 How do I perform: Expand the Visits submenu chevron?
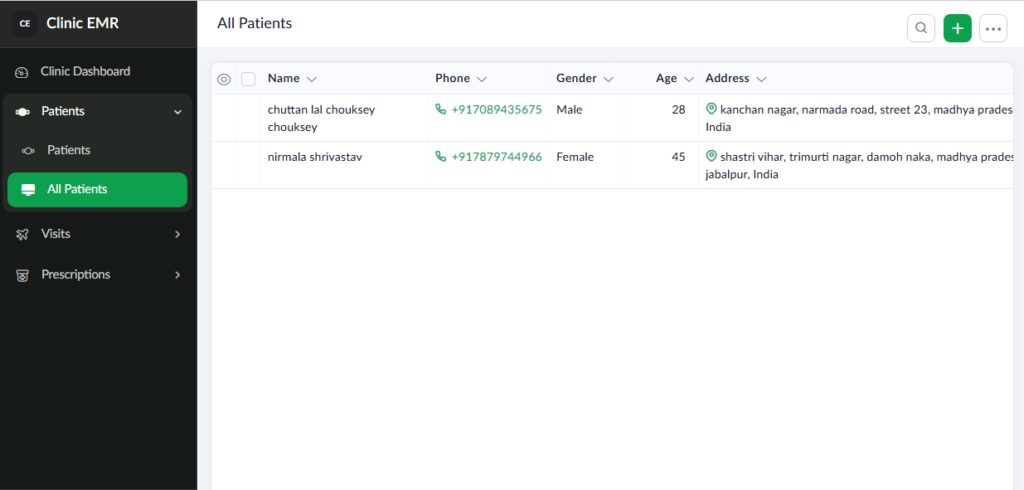coord(178,234)
